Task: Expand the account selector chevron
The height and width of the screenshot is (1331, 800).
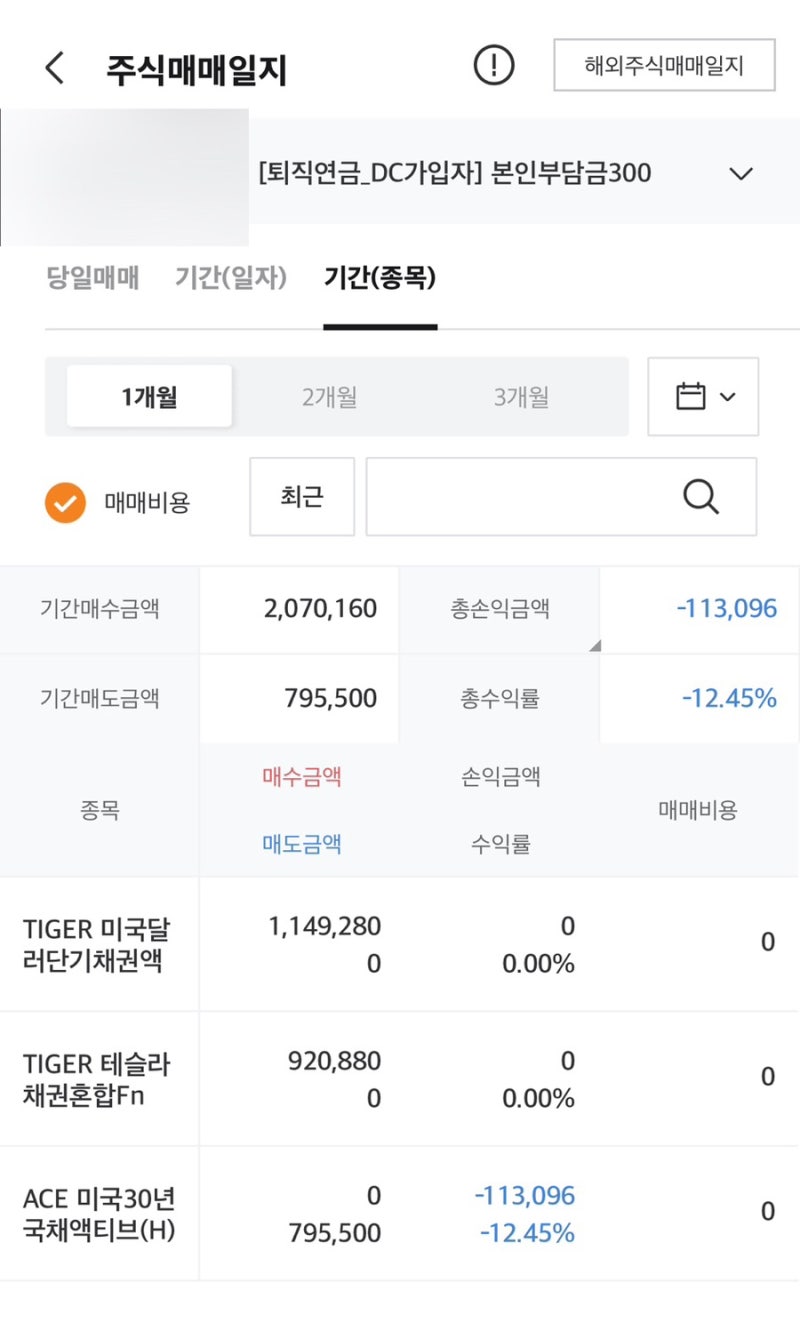Action: (x=741, y=174)
